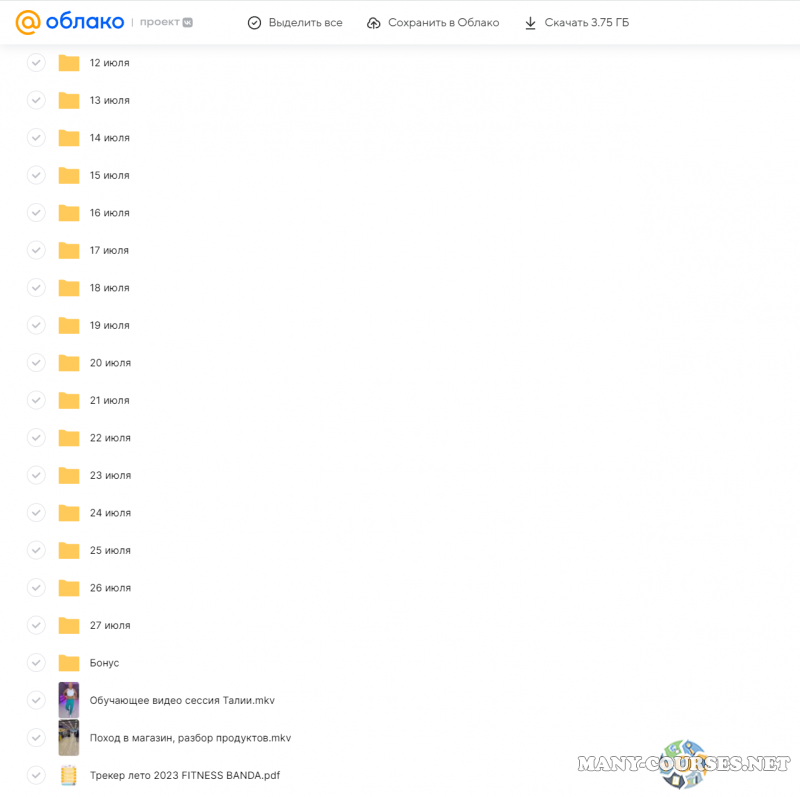Open the 26 июля folder
This screenshot has height=797, width=800.
tap(109, 588)
